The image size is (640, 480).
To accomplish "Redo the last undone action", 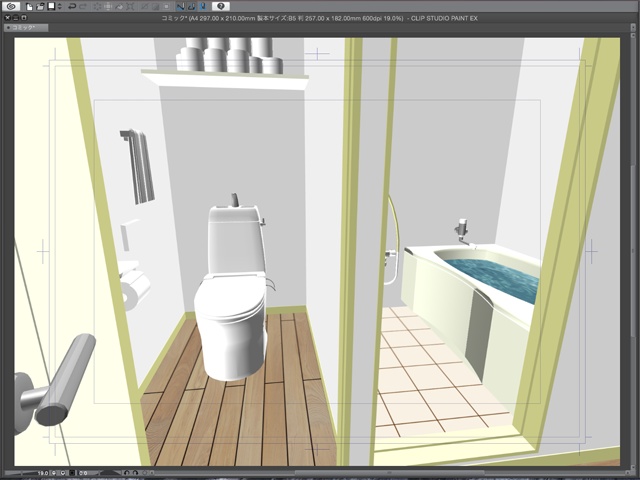I will (x=83, y=7).
